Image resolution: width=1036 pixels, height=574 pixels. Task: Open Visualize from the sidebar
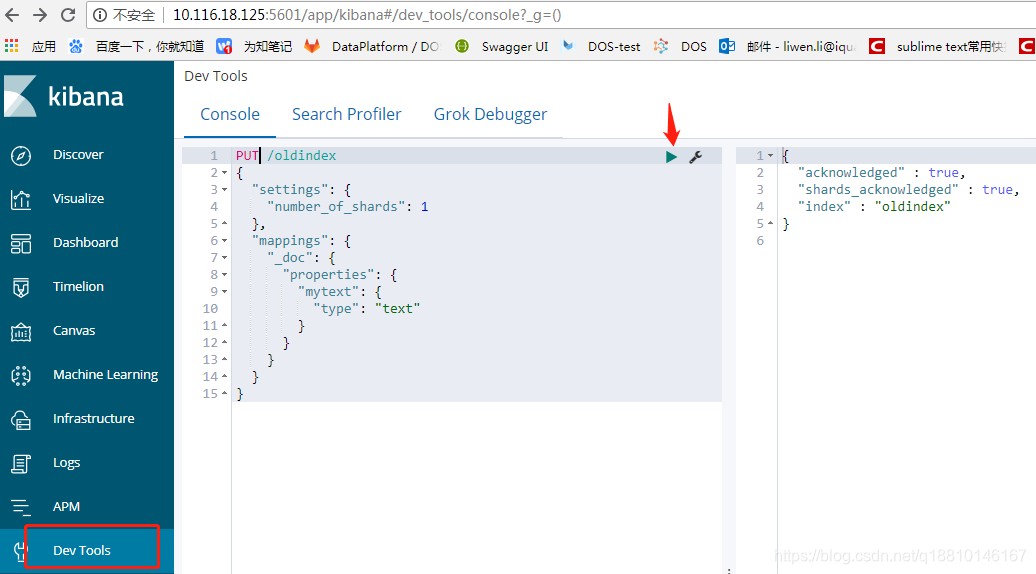[79, 198]
